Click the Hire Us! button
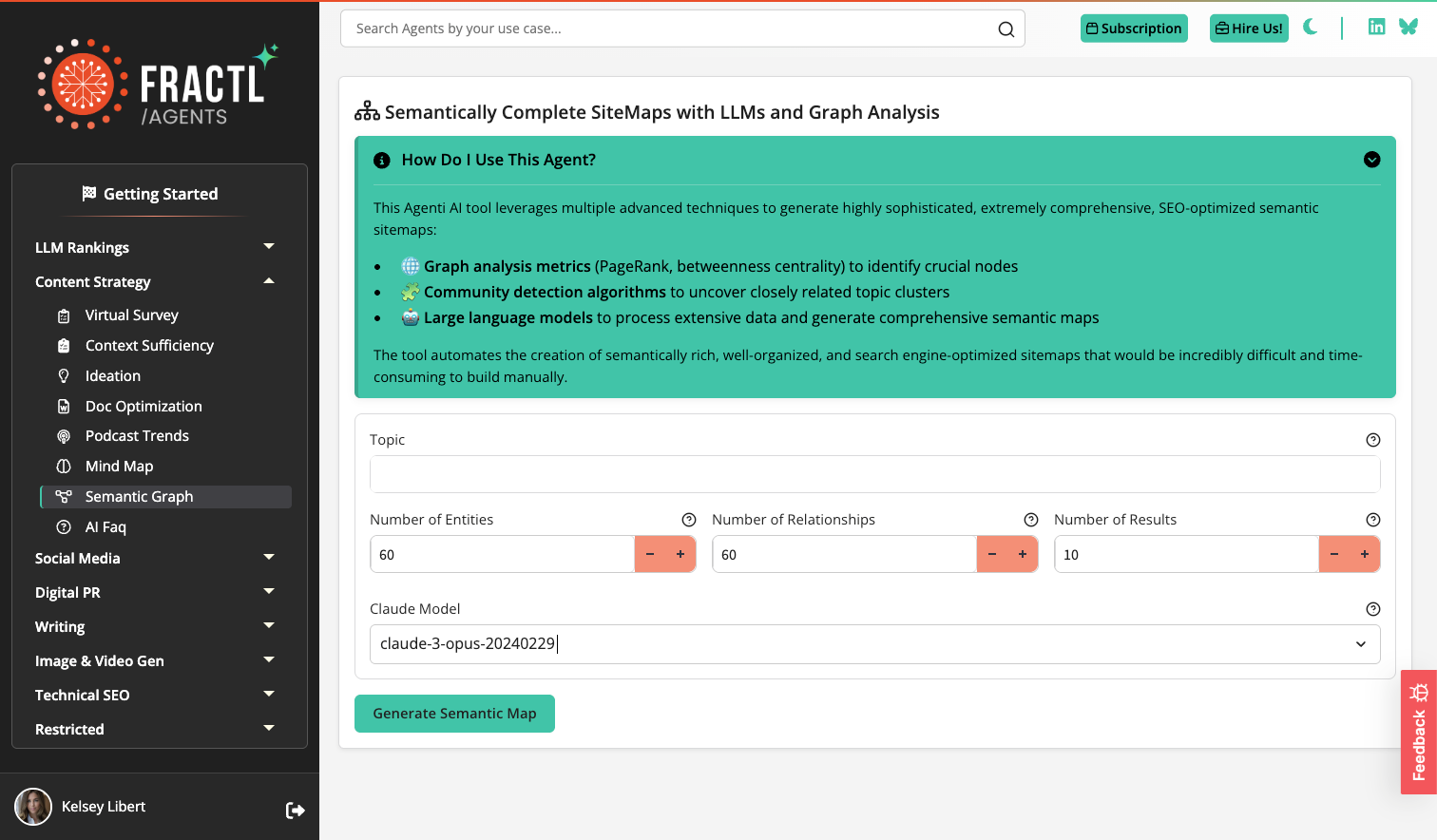The height and width of the screenshot is (840, 1437). click(x=1248, y=28)
